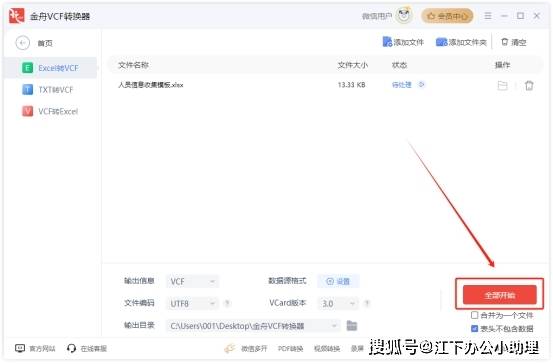Go to 首页 home
This screenshot has width=553, height=364.
coord(45,43)
